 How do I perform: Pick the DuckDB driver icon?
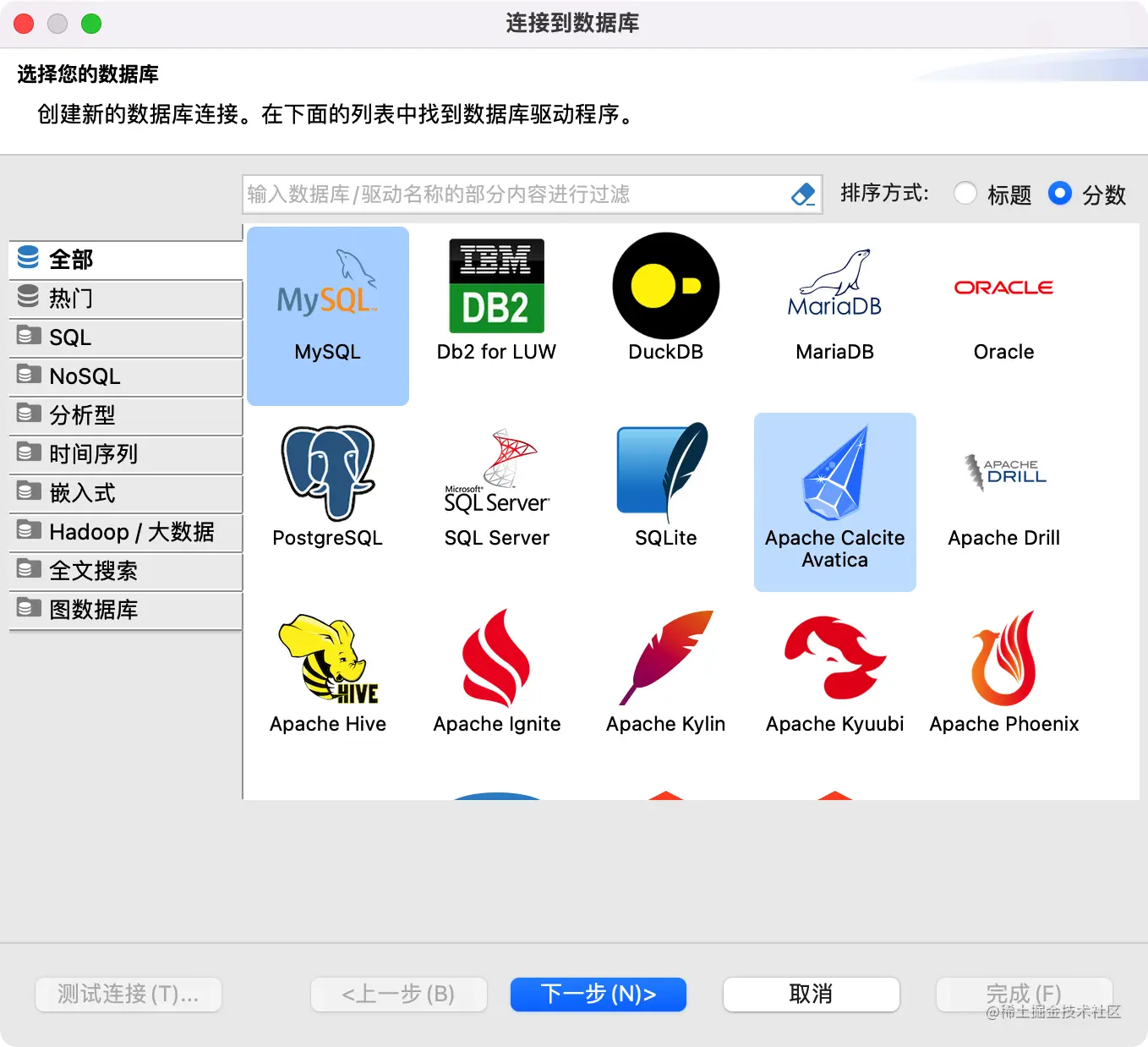pyautogui.click(x=666, y=286)
